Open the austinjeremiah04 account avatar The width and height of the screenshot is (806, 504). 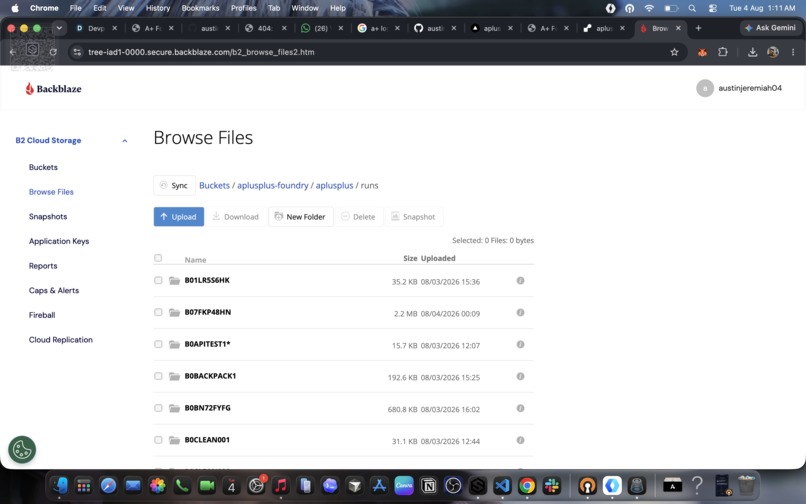point(705,88)
